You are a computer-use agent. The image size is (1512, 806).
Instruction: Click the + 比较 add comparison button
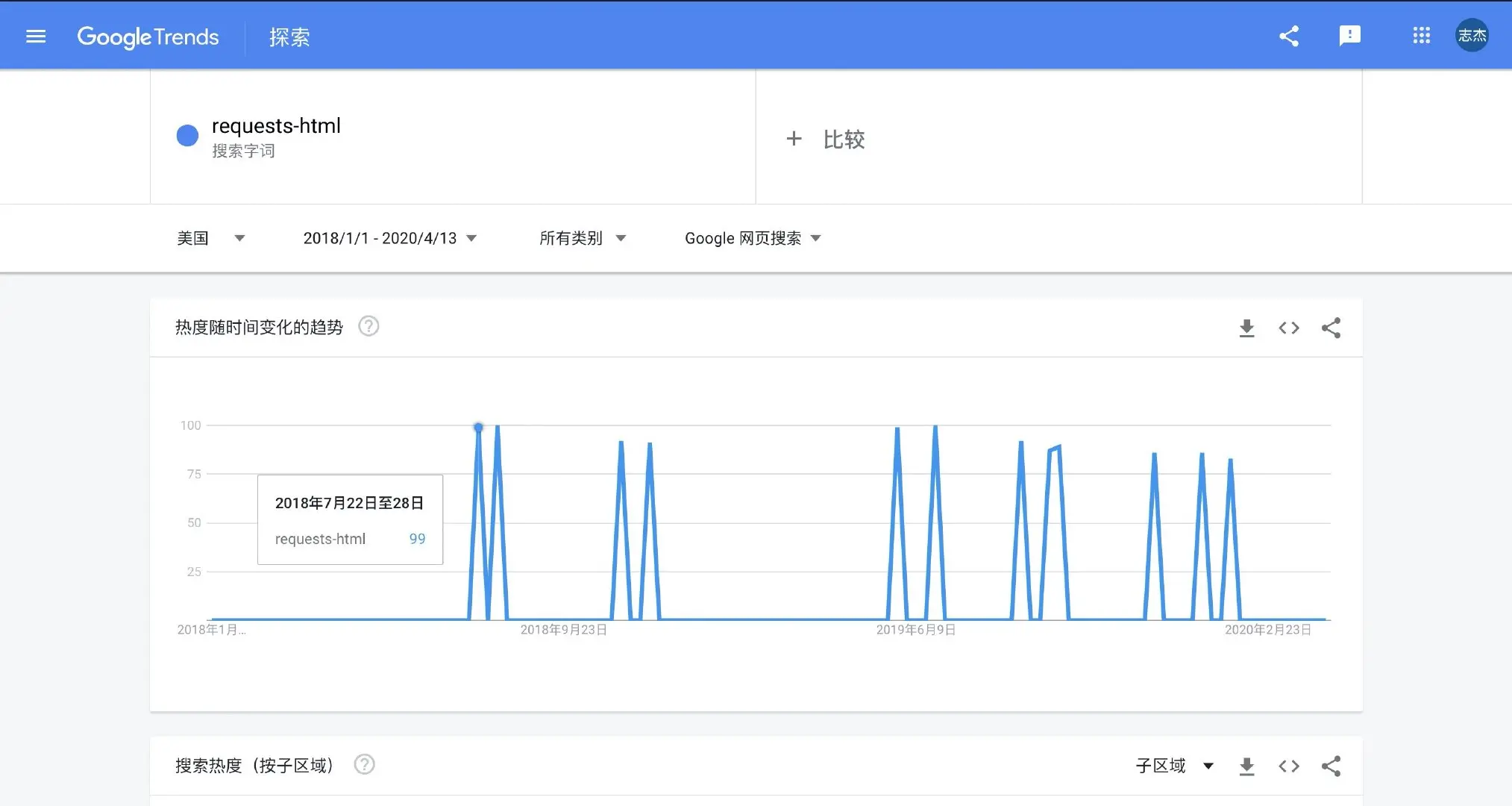[x=825, y=139]
